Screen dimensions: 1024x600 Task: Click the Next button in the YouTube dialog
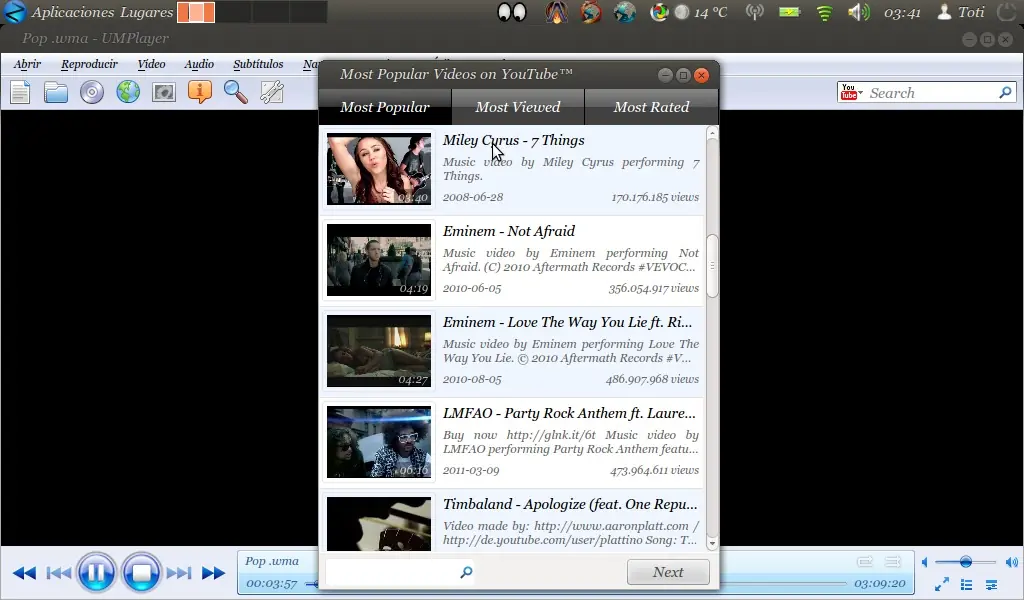[668, 572]
